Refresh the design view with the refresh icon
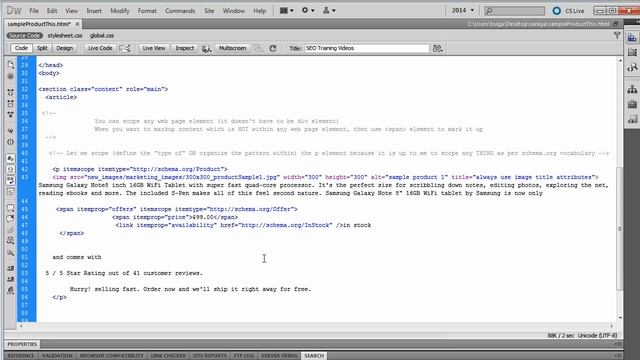The height and width of the screenshot is (360, 640). point(273,48)
